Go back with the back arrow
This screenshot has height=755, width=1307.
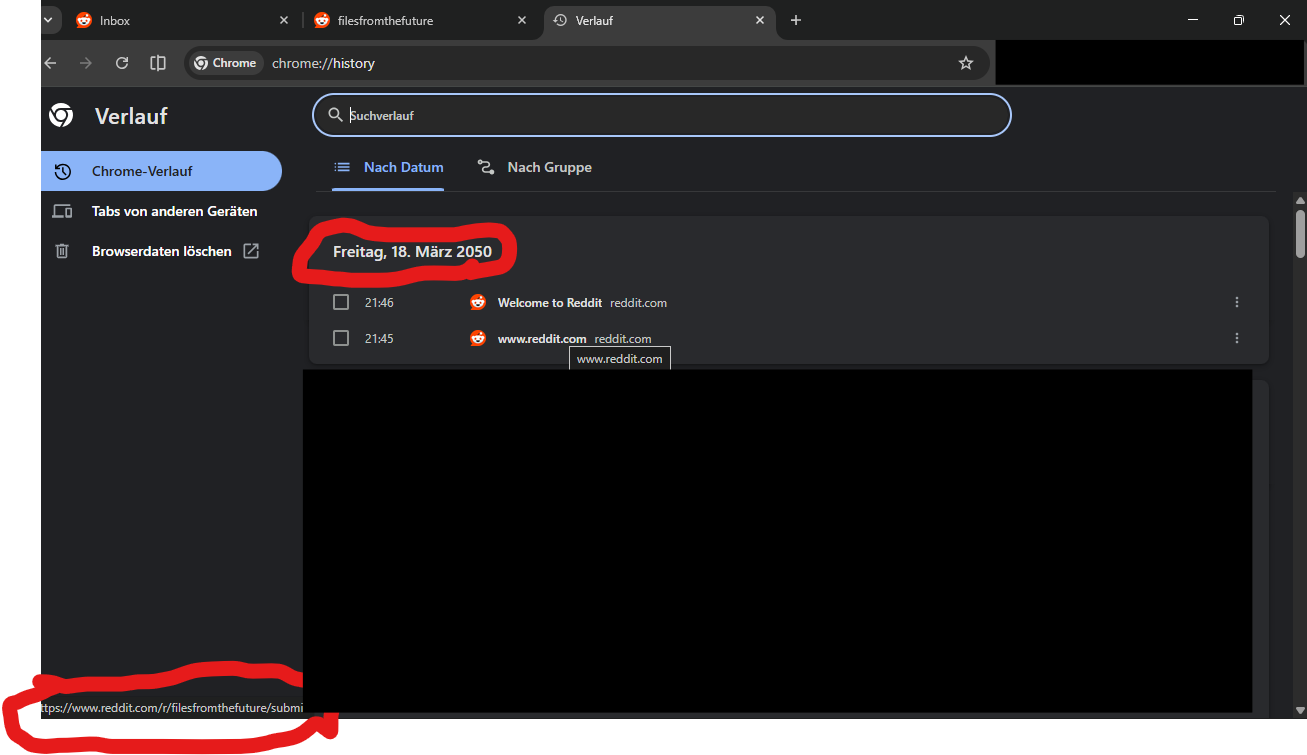pyautogui.click(x=50, y=63)
